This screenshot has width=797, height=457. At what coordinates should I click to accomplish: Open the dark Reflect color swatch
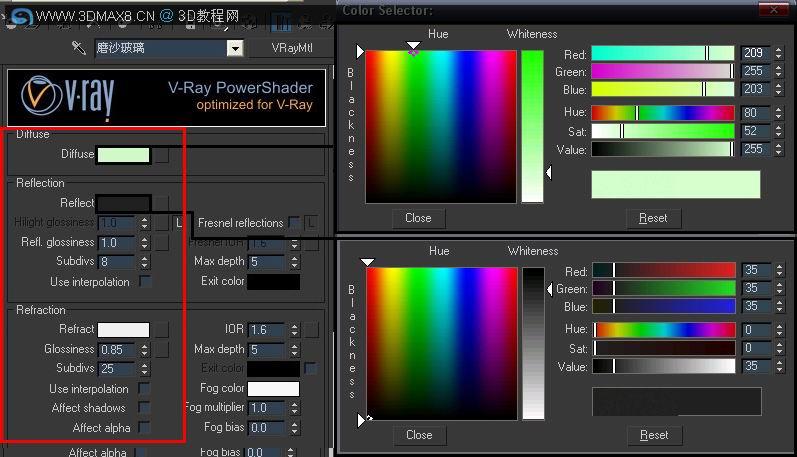coord(124,203)
